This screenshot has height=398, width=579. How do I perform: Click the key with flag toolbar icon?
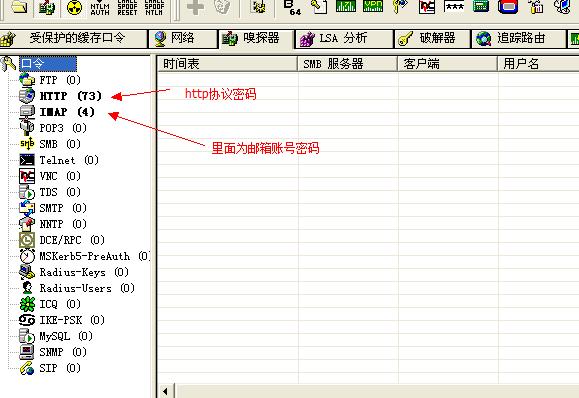[400, 7]
